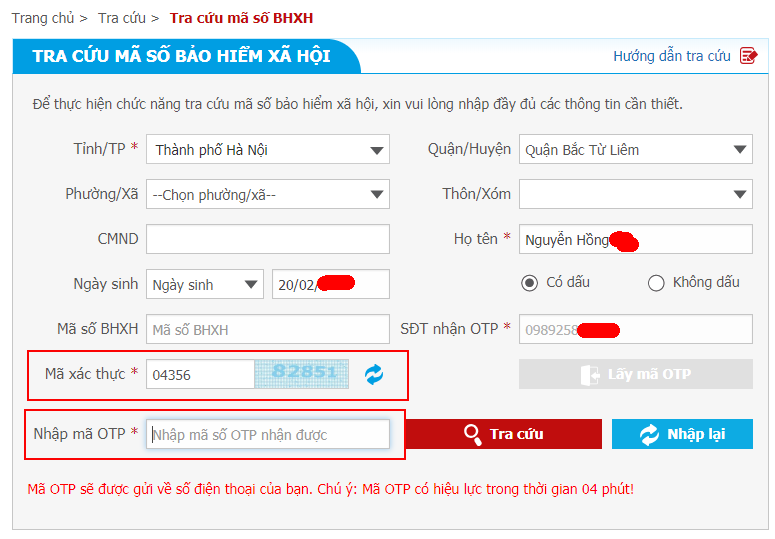
Task: Expand the Phường/Xã dropdown
Action: [x=267, y=194]
